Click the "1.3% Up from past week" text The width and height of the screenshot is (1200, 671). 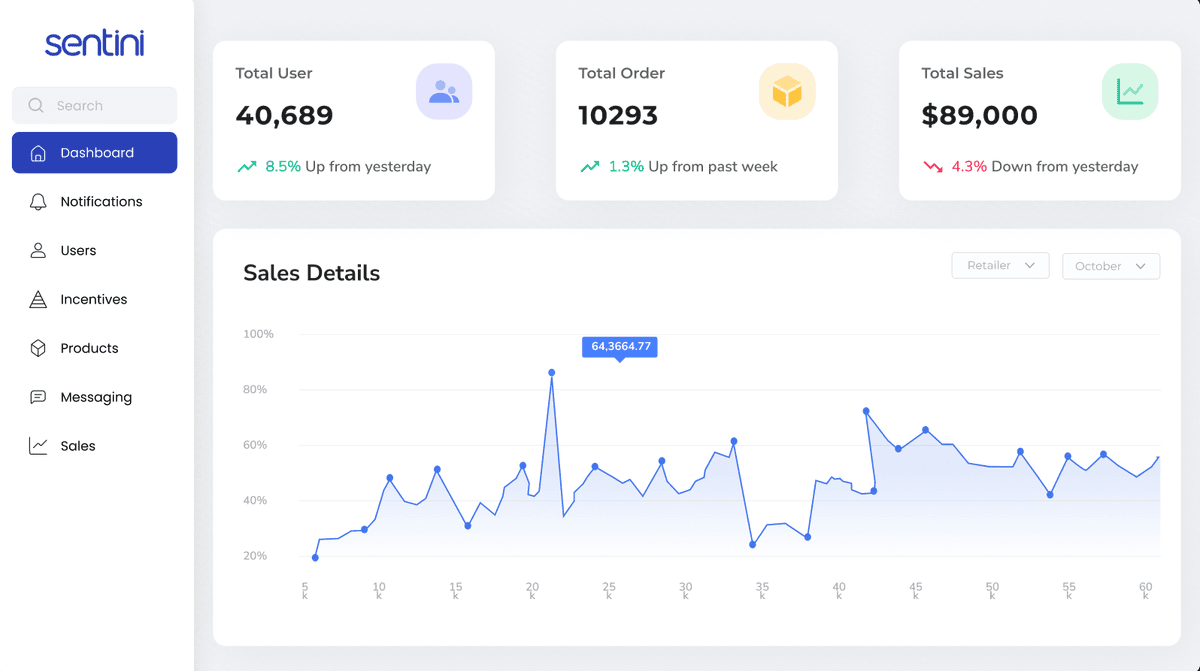point(693,167)
